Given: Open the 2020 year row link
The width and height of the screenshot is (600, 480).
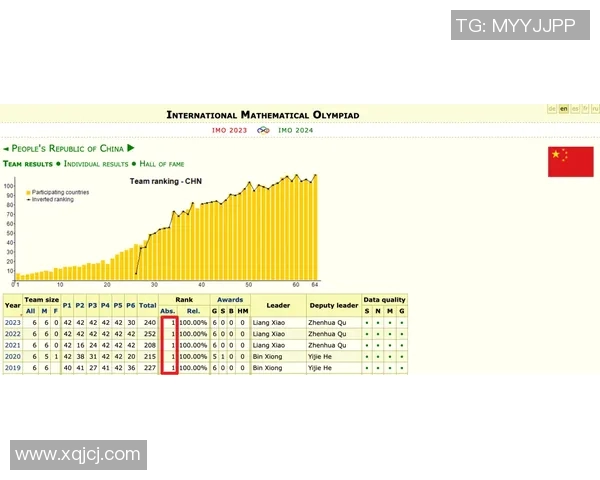Looking at the screenshot, I should click(13, 356).
